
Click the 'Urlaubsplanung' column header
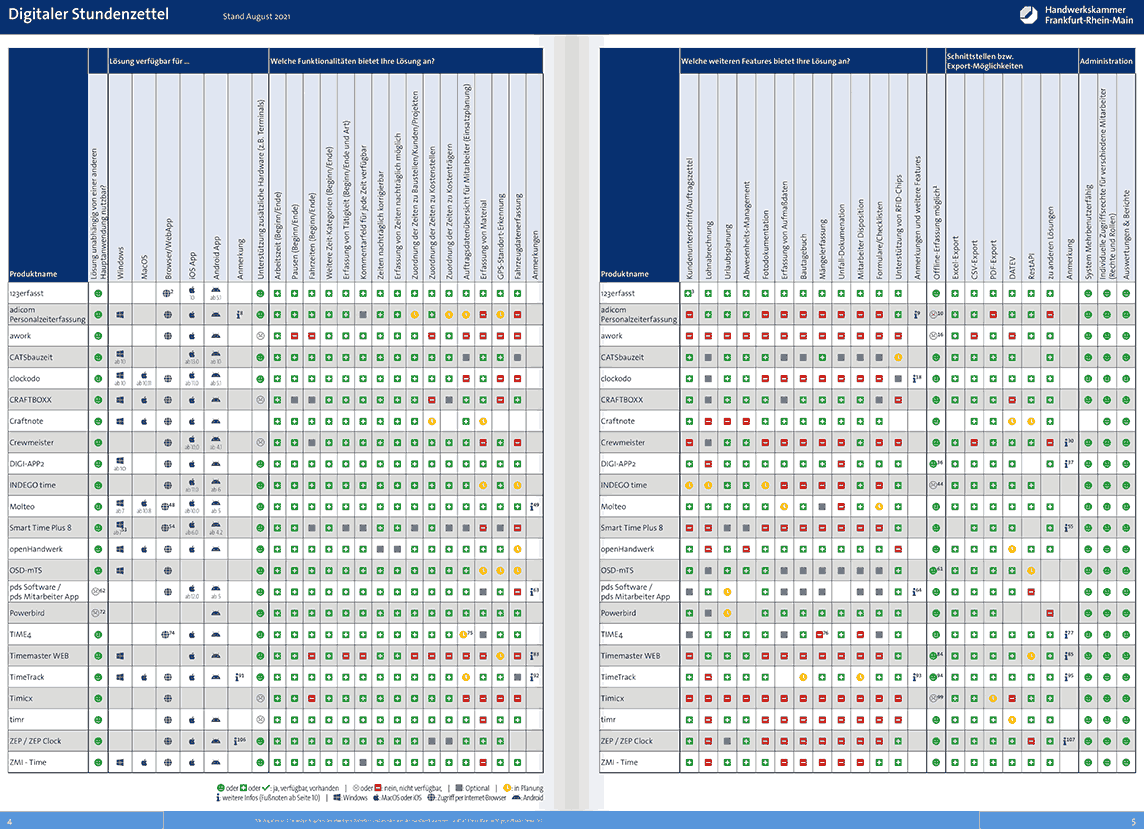coord(727,252)
